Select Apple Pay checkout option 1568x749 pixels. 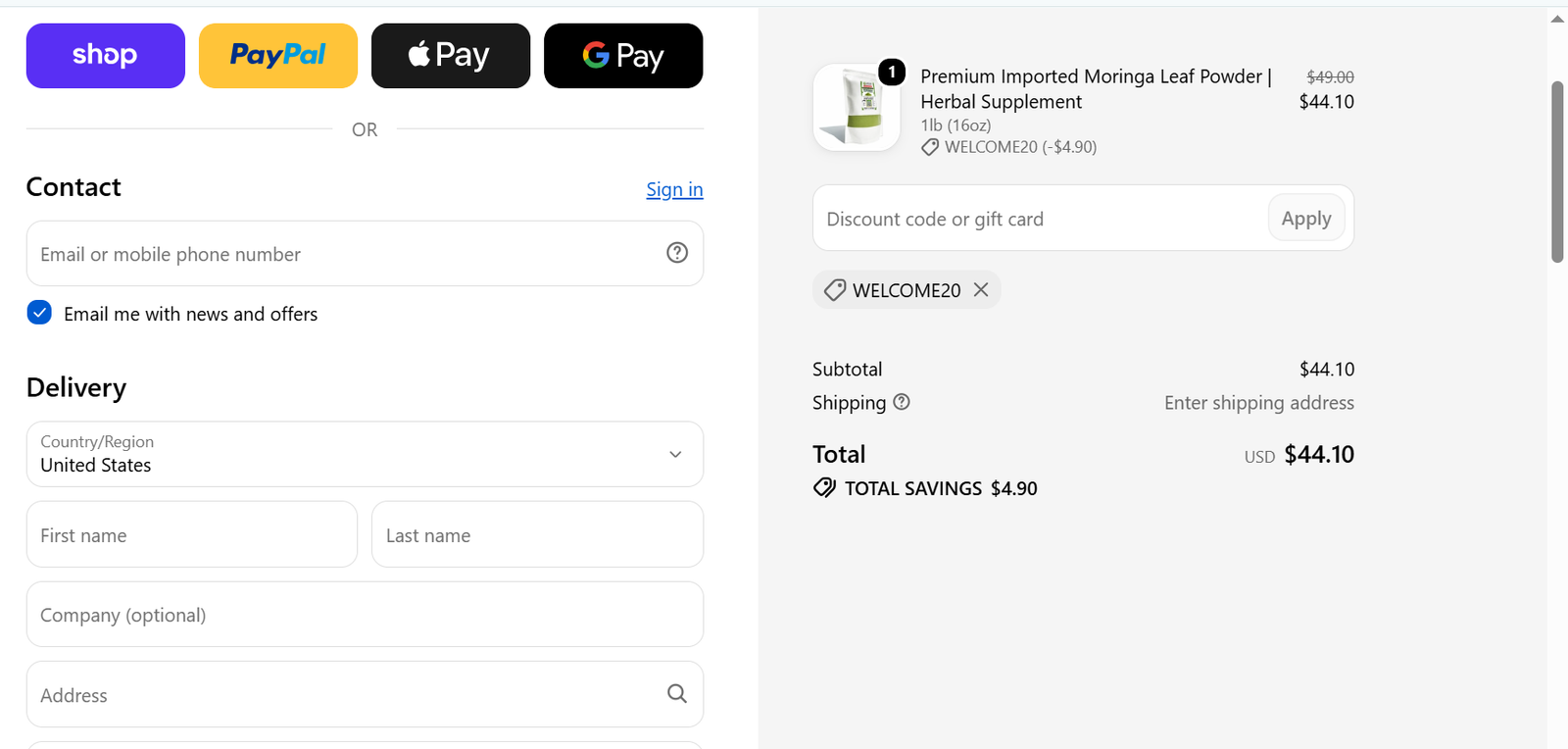(451, 56)
